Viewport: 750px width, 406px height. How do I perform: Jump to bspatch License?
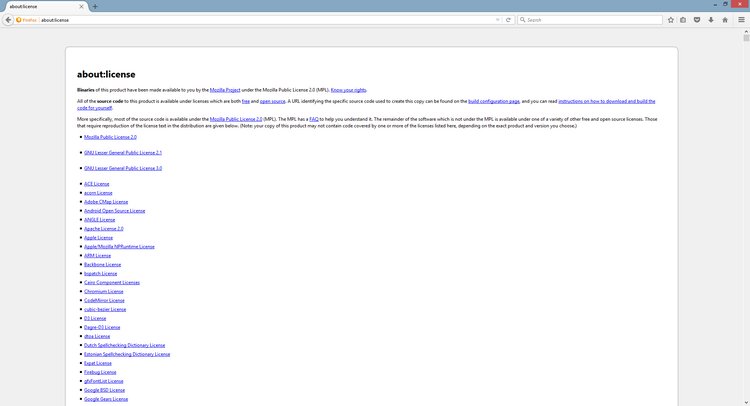click(x=100, y=274)
